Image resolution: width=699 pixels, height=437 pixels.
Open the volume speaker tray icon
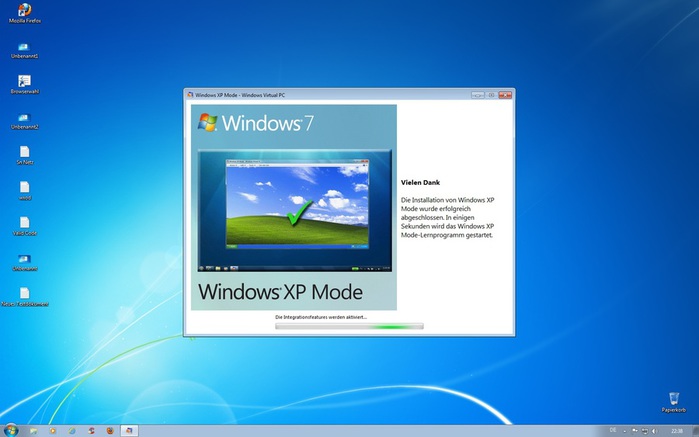(x=654, y=431)
